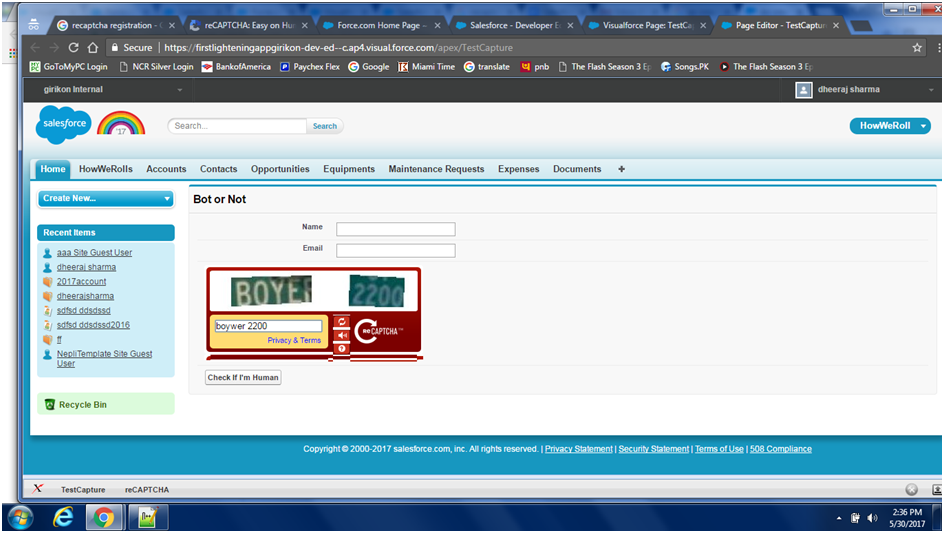The height and width of the screenshot is (533, 944).
Task: Click dheeraj sharma user avatar icon
Action: (804, 90)
